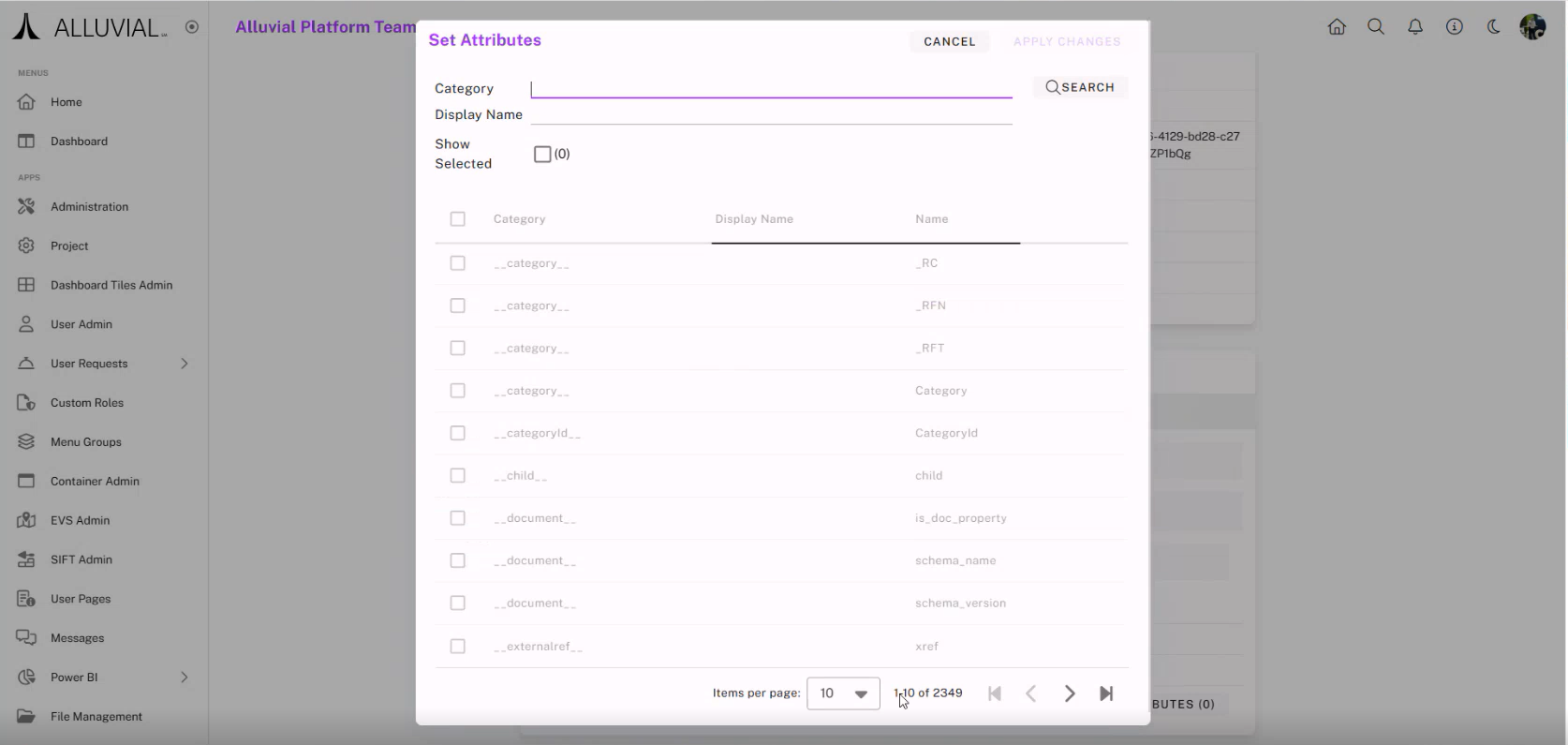Click the home icon in top bar

[x=1337, y=27]
